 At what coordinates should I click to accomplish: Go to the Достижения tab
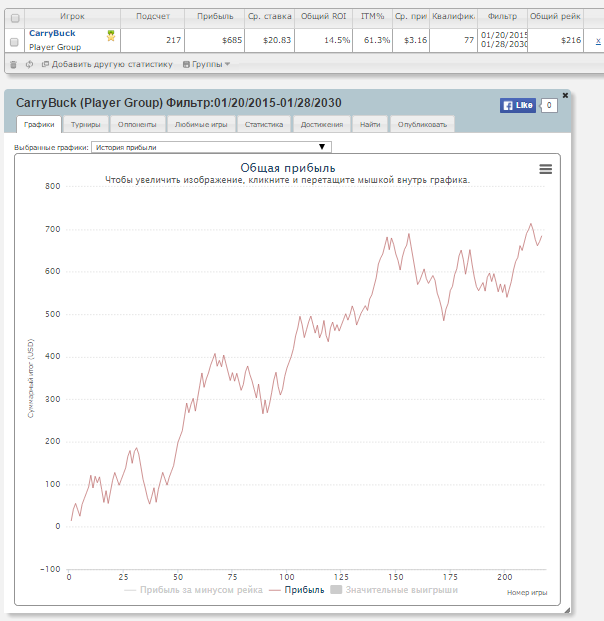click(x=320, y=125)
